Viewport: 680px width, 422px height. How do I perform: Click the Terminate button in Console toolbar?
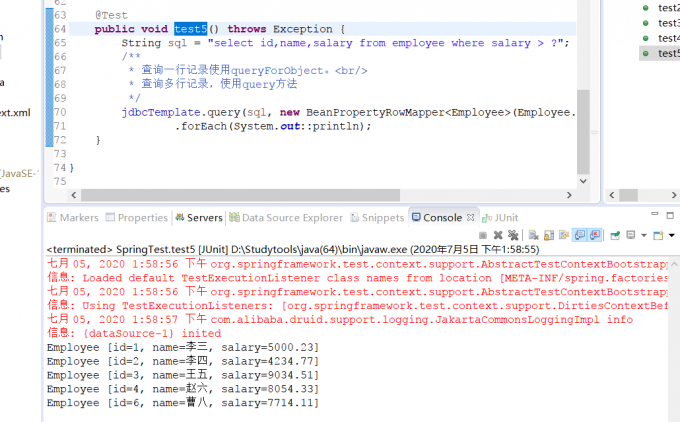483,236
